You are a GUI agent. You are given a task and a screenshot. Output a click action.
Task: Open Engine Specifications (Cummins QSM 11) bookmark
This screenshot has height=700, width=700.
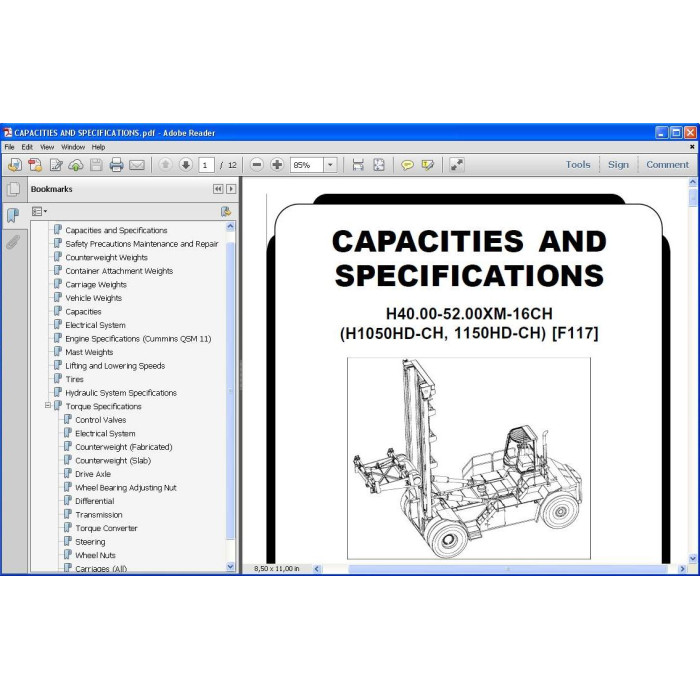[x=138, y=338]
